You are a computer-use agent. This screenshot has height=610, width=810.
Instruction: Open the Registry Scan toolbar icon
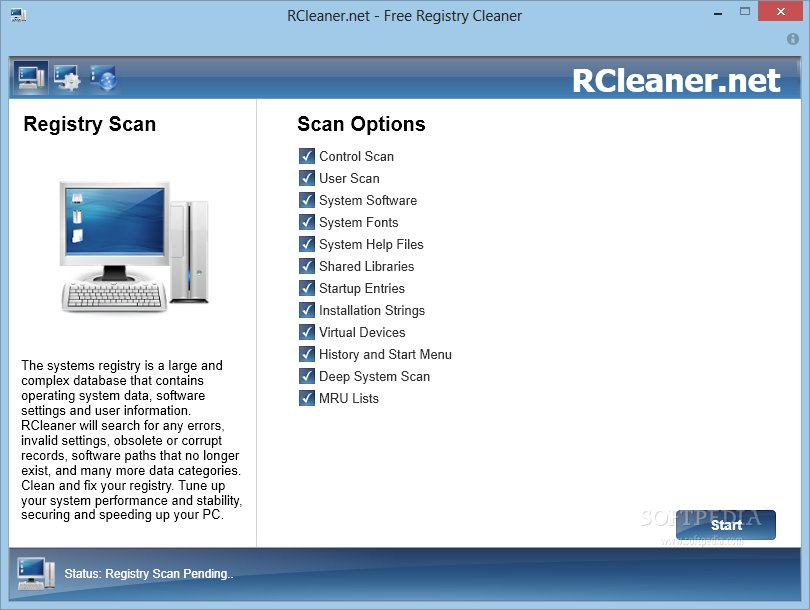tap(30, 78)
